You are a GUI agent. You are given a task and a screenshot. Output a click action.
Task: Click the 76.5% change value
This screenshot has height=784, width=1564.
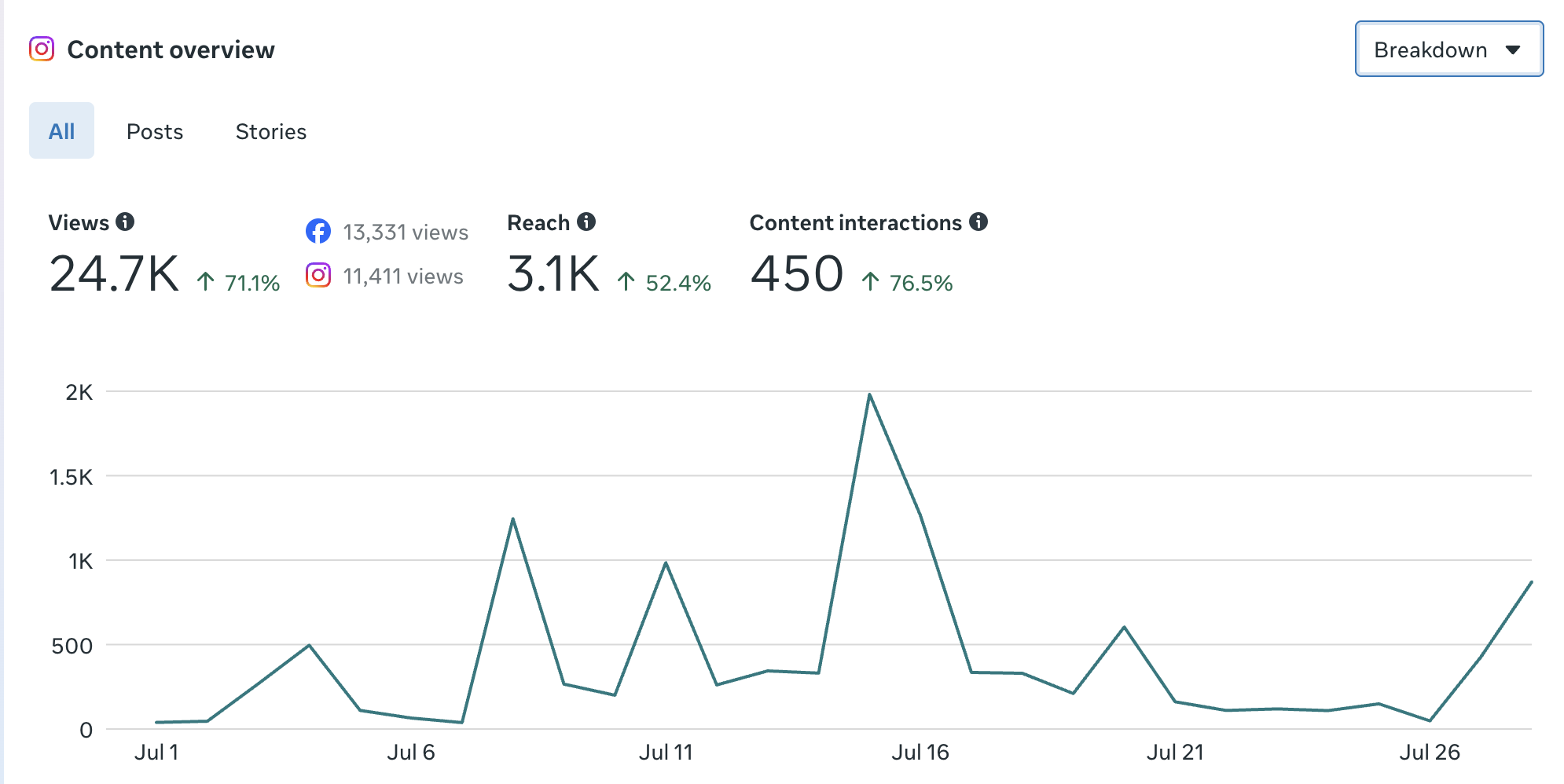(x=921, y=283)
